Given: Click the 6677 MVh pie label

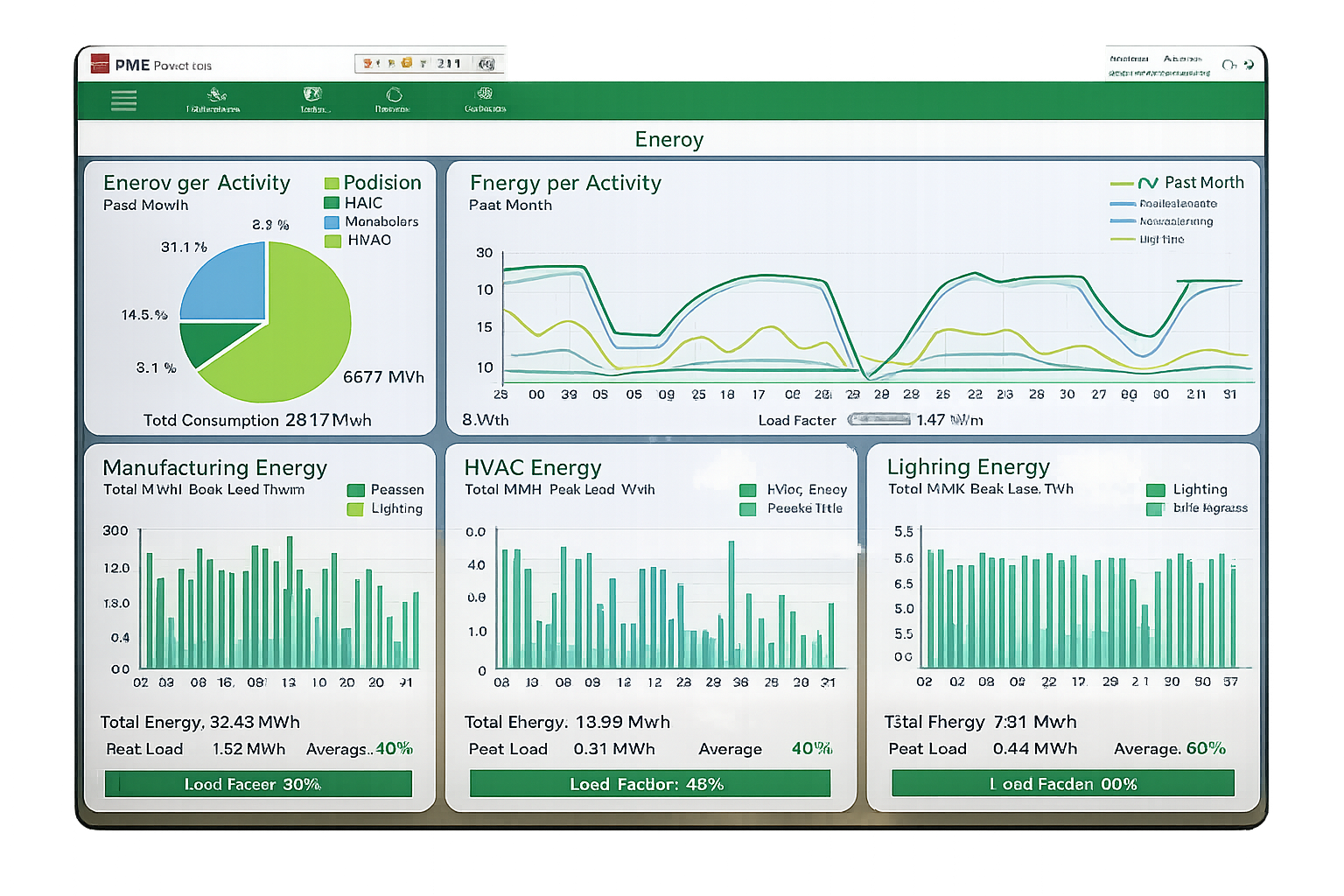Looking at the screenshot, I should pyautogui.click(x=383, y=377).
